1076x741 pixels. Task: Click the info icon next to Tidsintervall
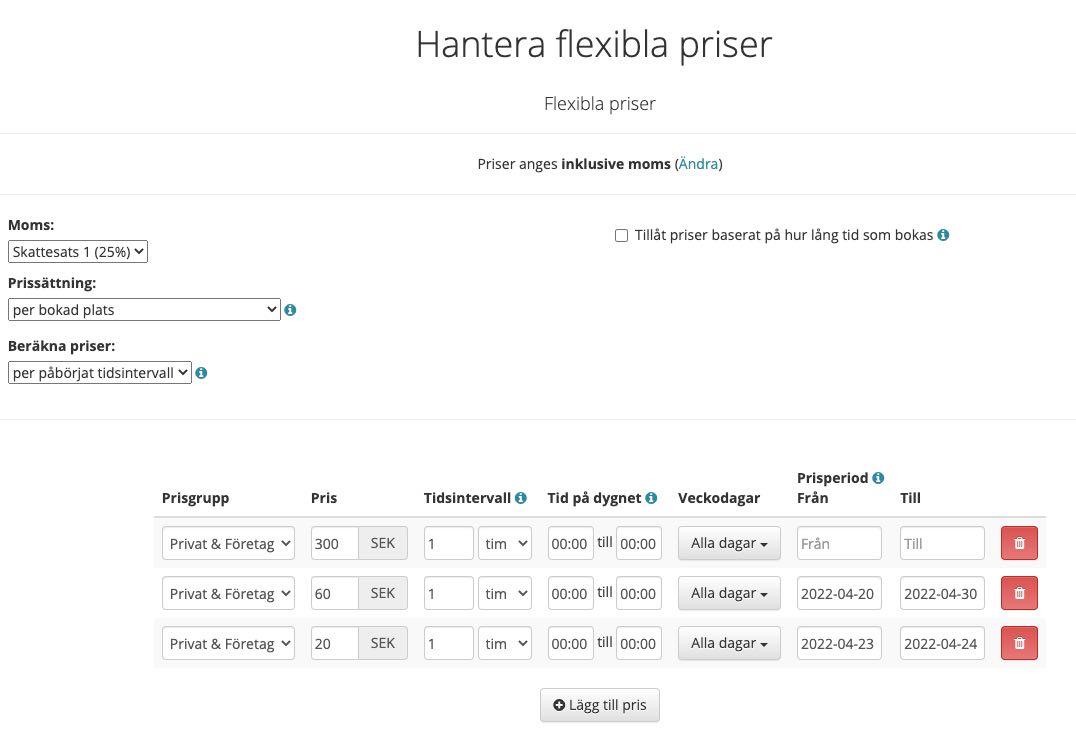point(521,497)
